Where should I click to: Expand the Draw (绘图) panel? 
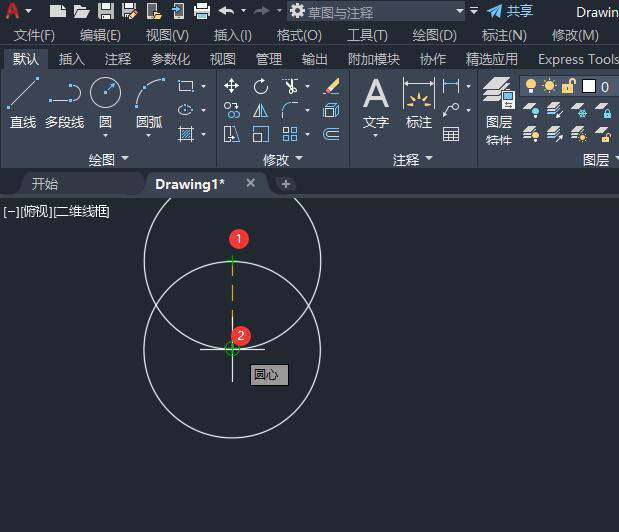108,159
